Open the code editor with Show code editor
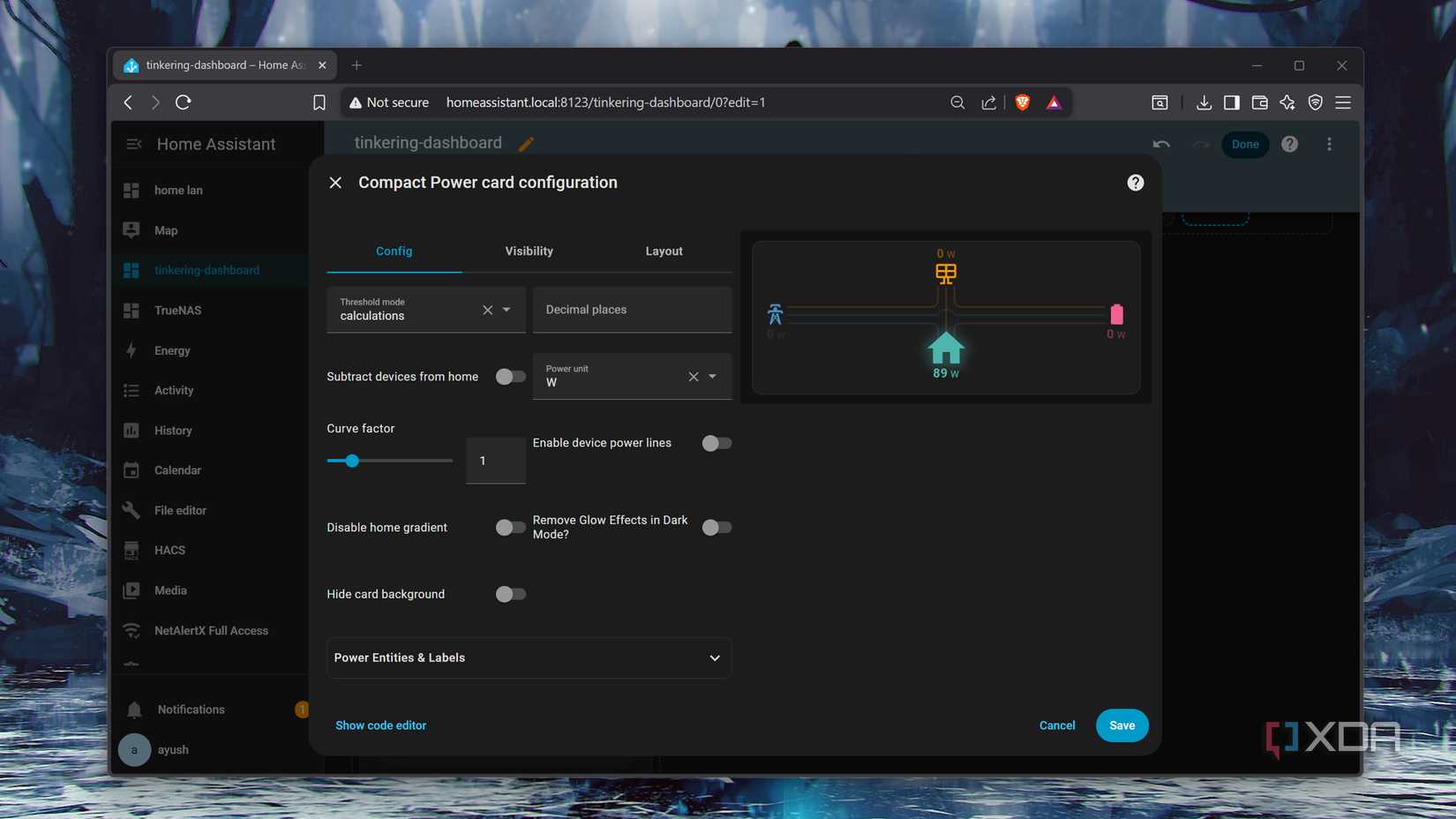1456x819 pixels. [380, 725]
